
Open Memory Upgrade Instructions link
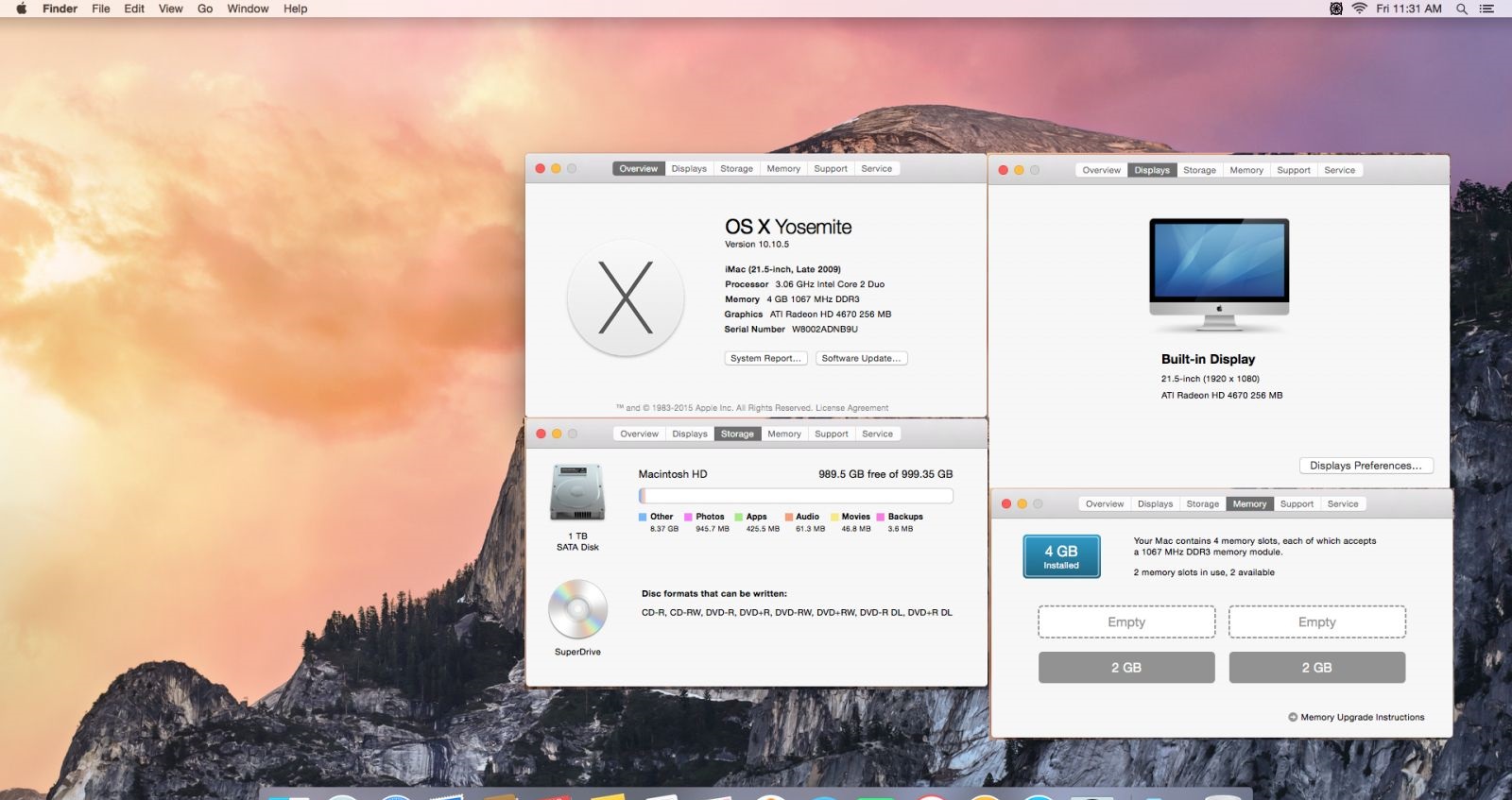click(x=1362, y=718)
